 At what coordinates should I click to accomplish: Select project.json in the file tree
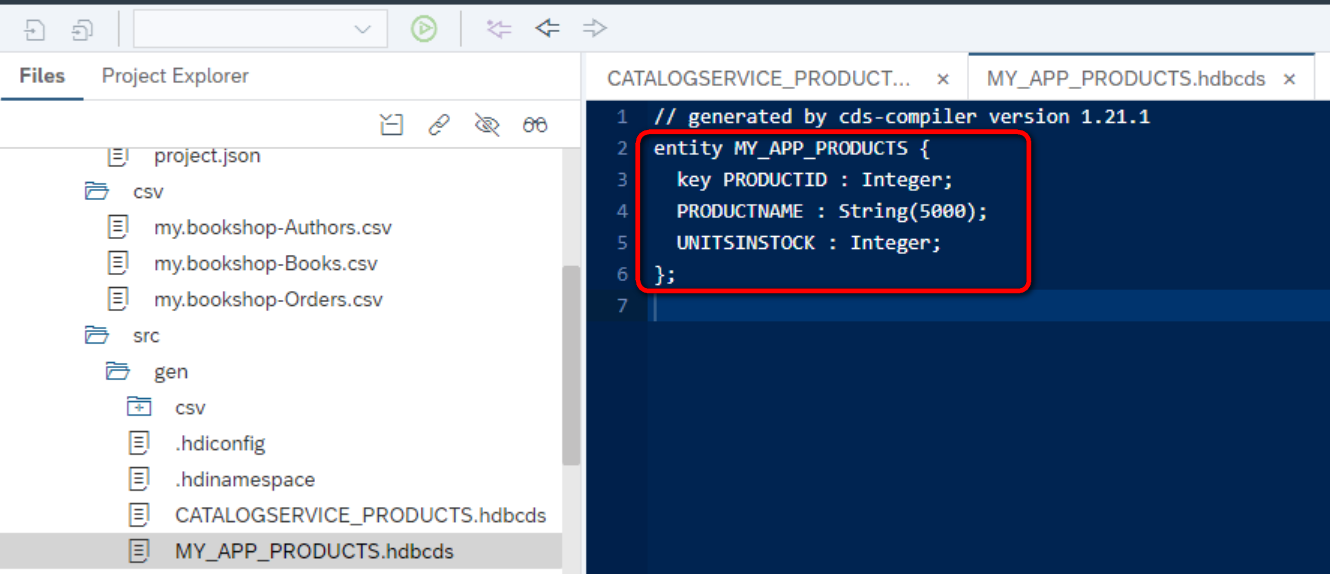[207, 156]
